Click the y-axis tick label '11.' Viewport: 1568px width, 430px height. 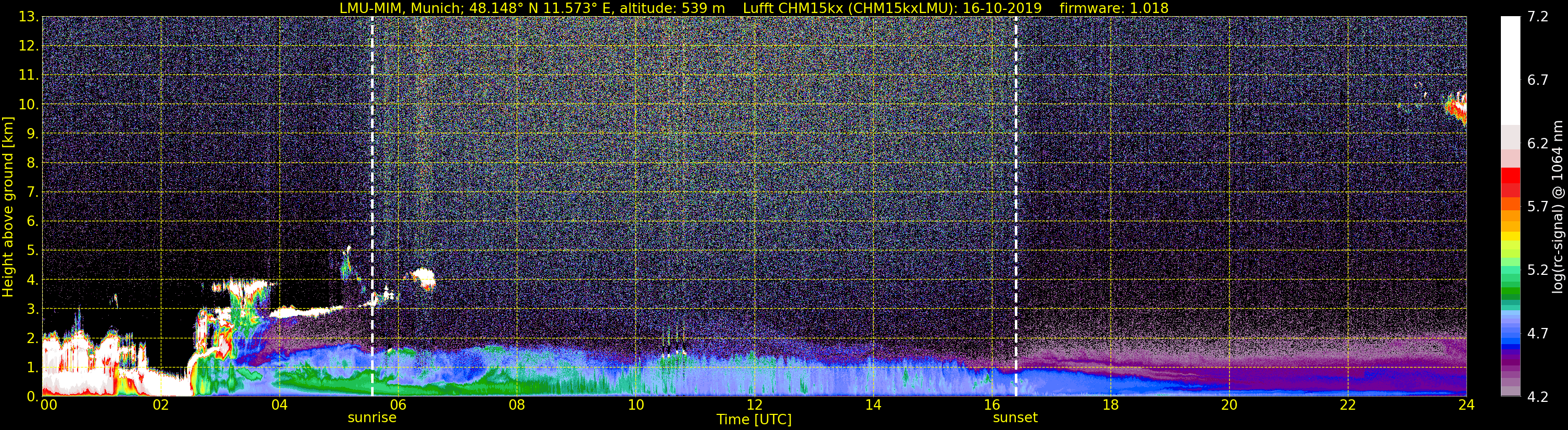[29, 75]
